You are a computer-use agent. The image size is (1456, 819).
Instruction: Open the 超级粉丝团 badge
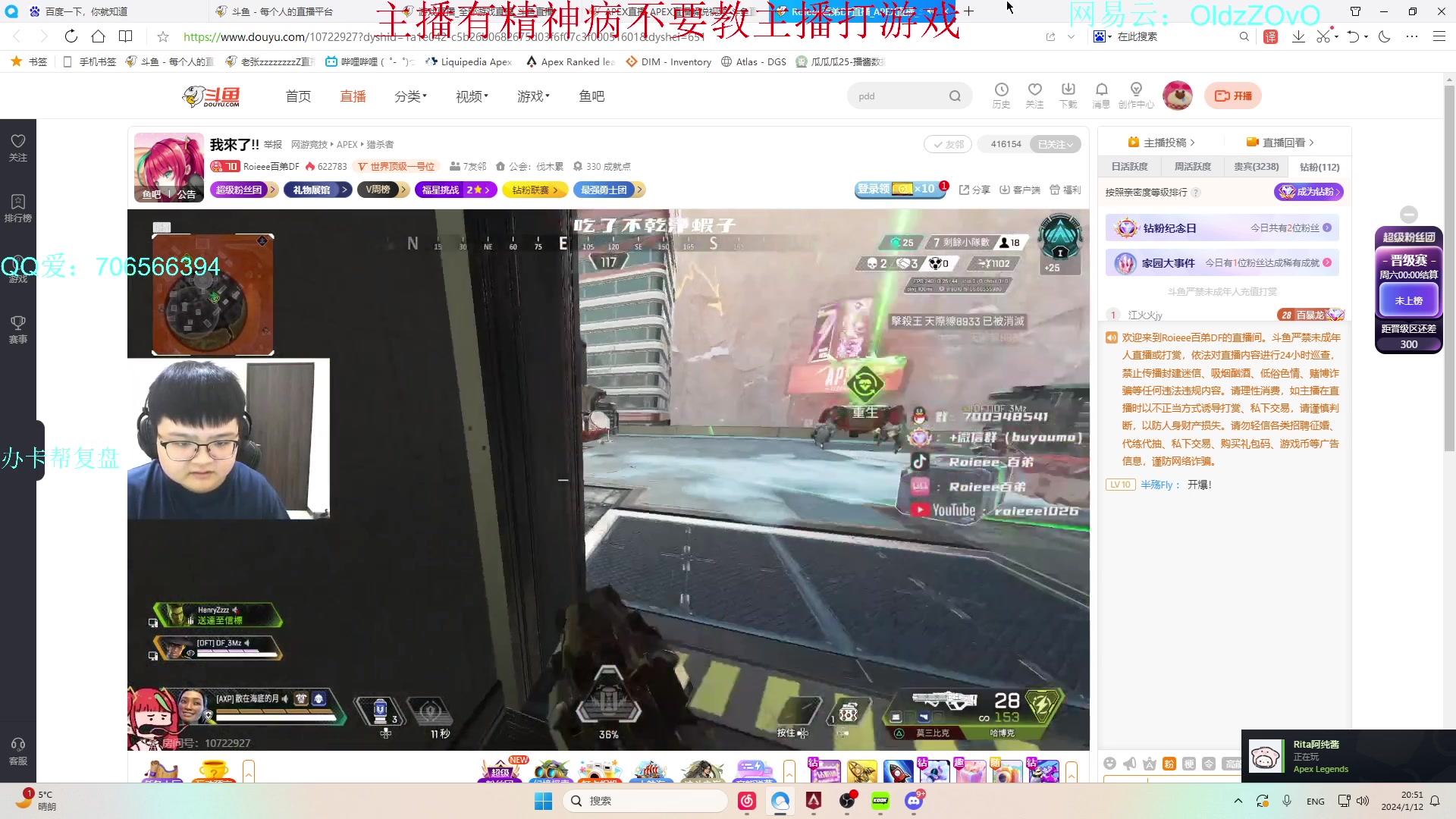click(243, 190)
